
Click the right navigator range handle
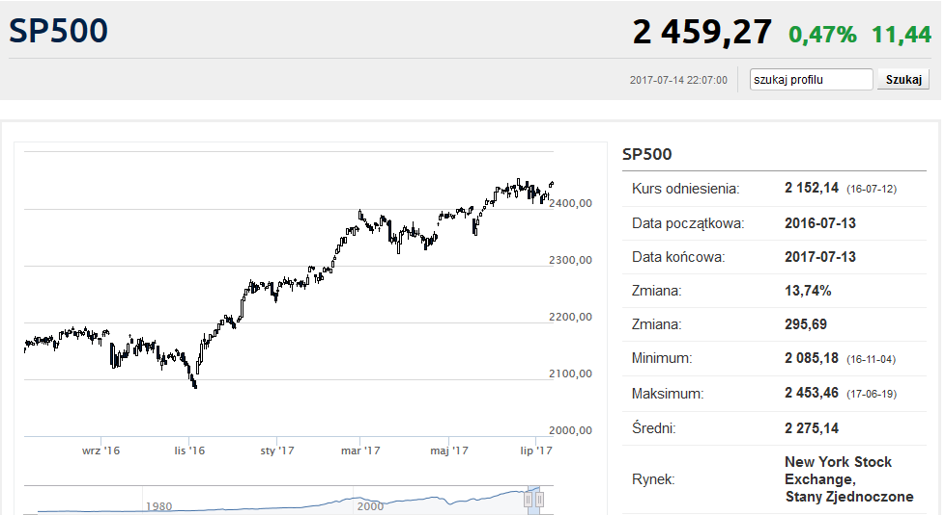click(539, 500)
